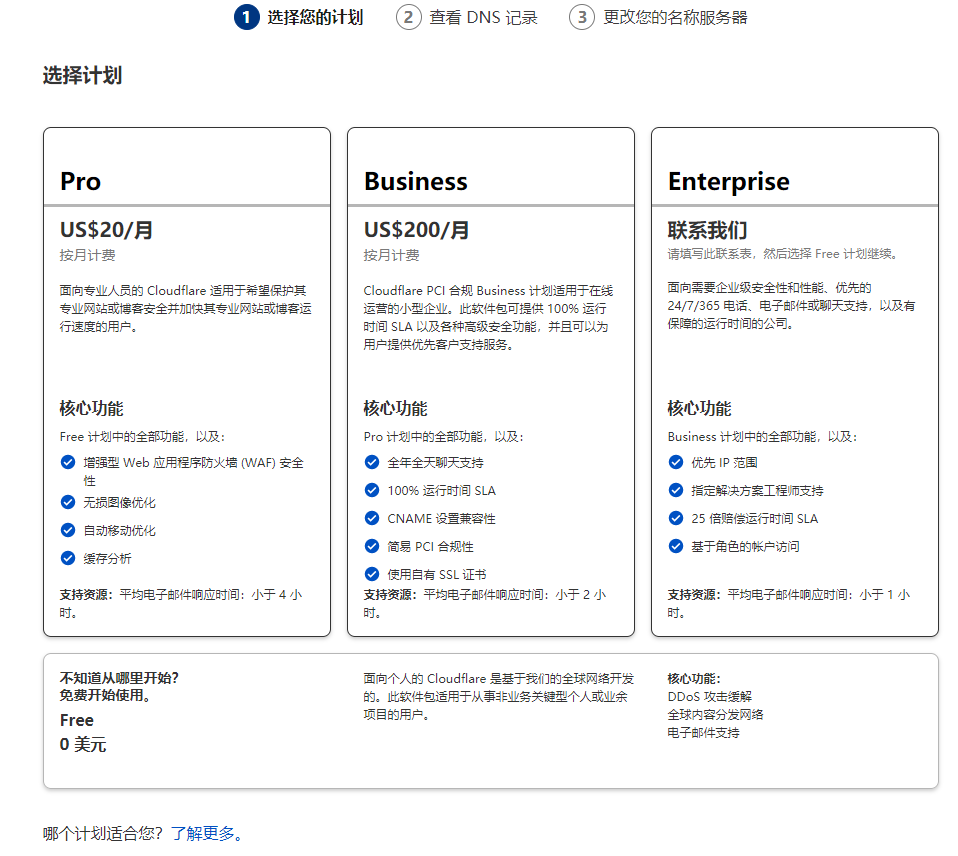Click checkmark beside 增强型 Web 应用程序防火墙
Viewport: 958px width, 856px height.
click(x=68, y=462)
